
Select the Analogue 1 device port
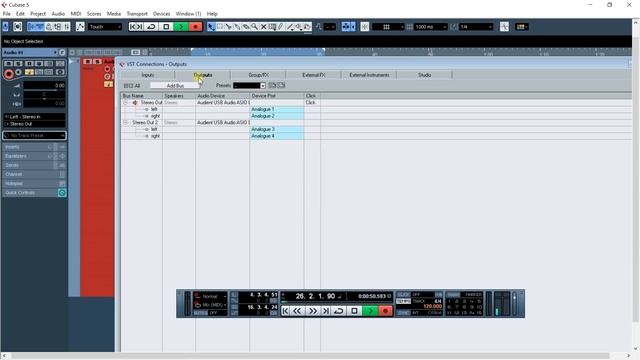(x=276, y=109)
